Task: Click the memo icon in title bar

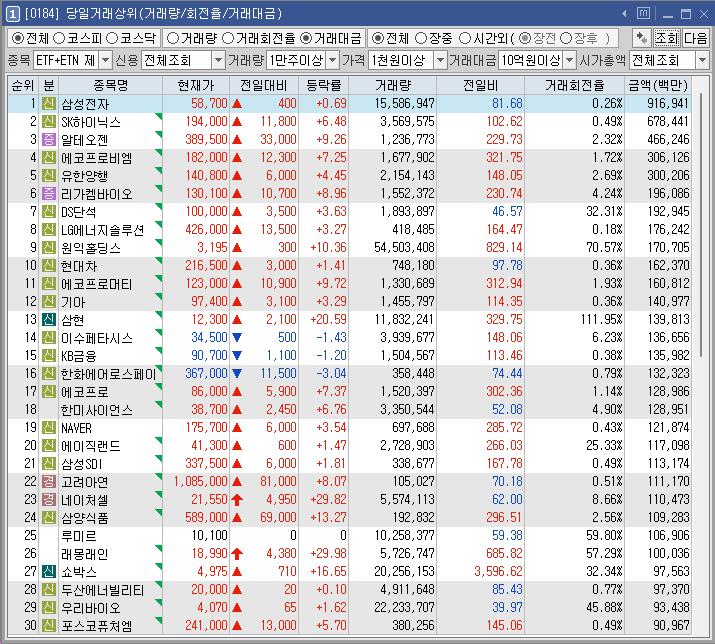Action: (643, 14)
